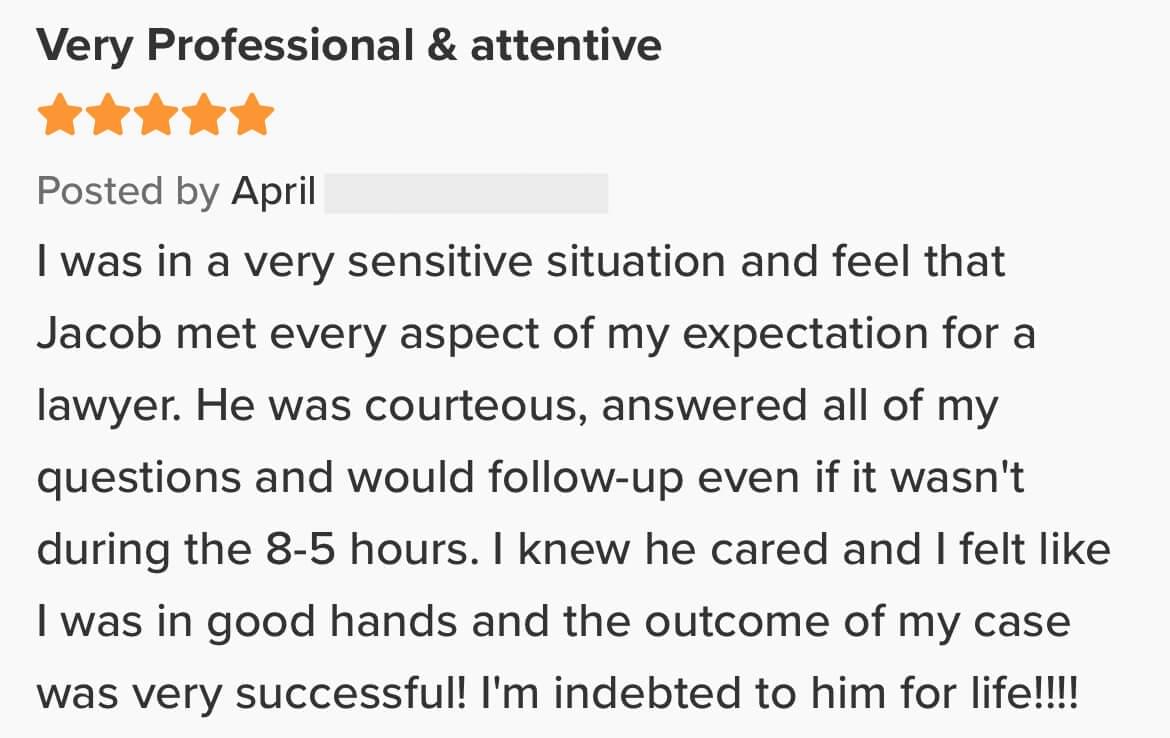Click the reviewer name "April"
1170x738 pixels.
point(274,191)
